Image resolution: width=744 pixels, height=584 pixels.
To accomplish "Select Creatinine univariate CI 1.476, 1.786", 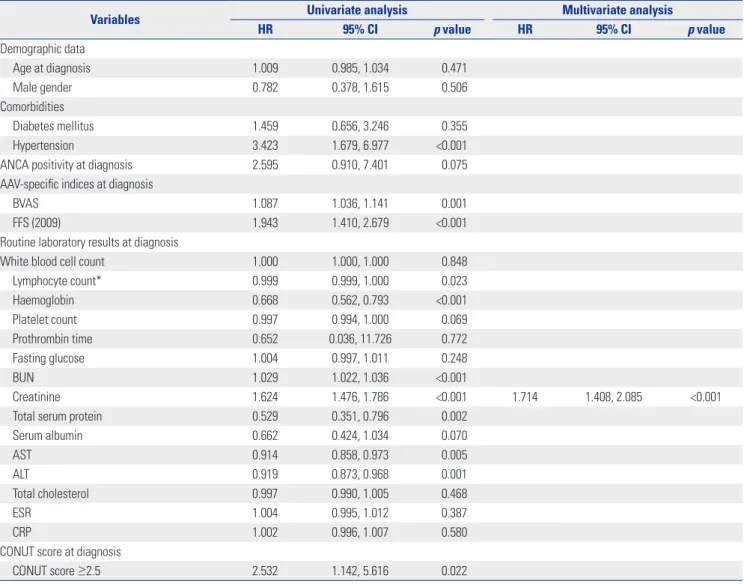I will [x=360, y=397].
